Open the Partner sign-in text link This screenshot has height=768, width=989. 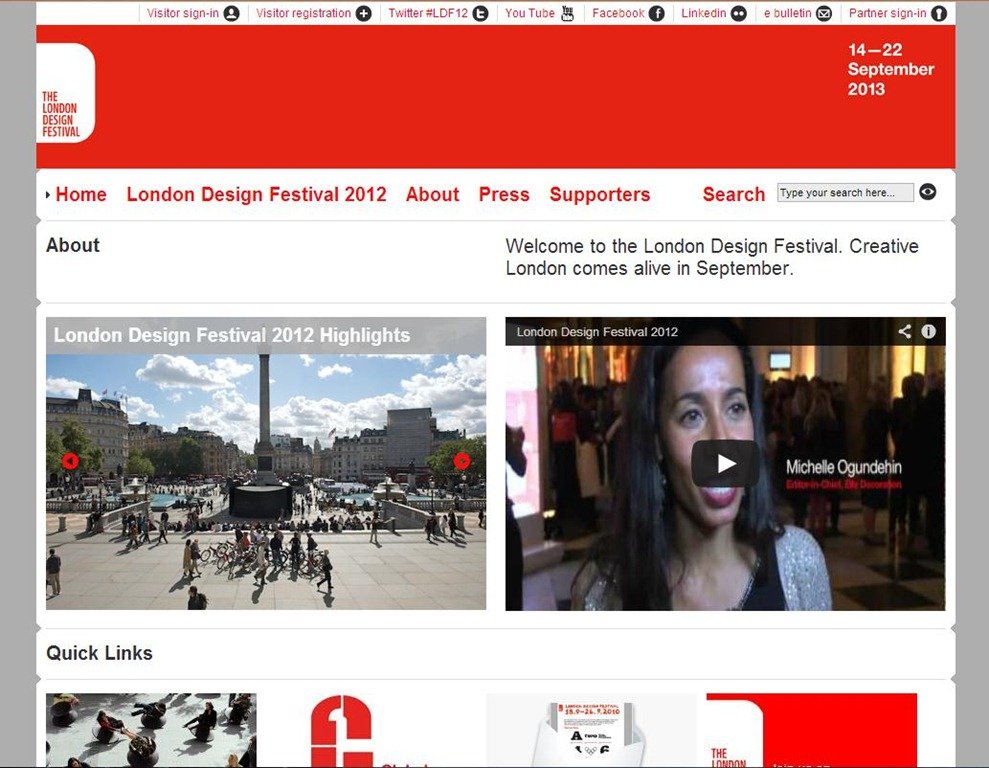(x=887, y=13)
